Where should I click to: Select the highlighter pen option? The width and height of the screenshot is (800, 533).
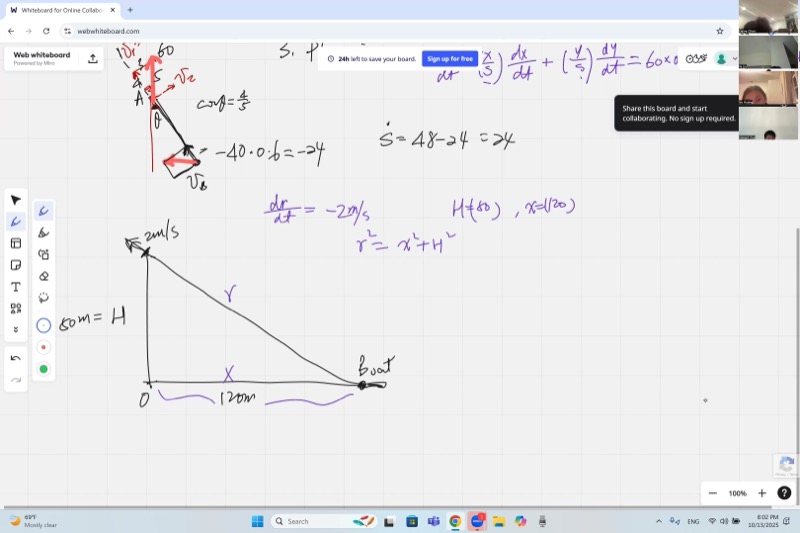point(43,232)
